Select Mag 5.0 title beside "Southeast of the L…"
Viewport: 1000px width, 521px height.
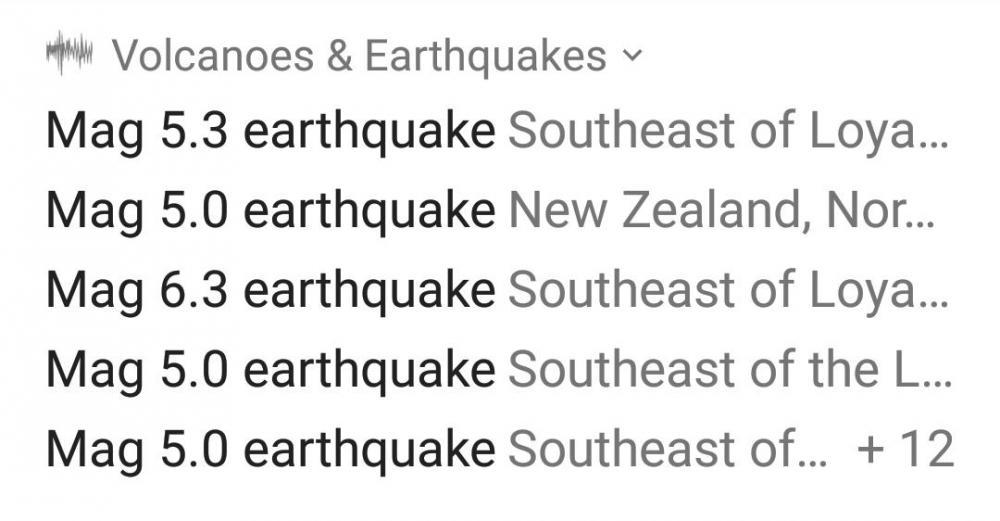coord(270,370)
